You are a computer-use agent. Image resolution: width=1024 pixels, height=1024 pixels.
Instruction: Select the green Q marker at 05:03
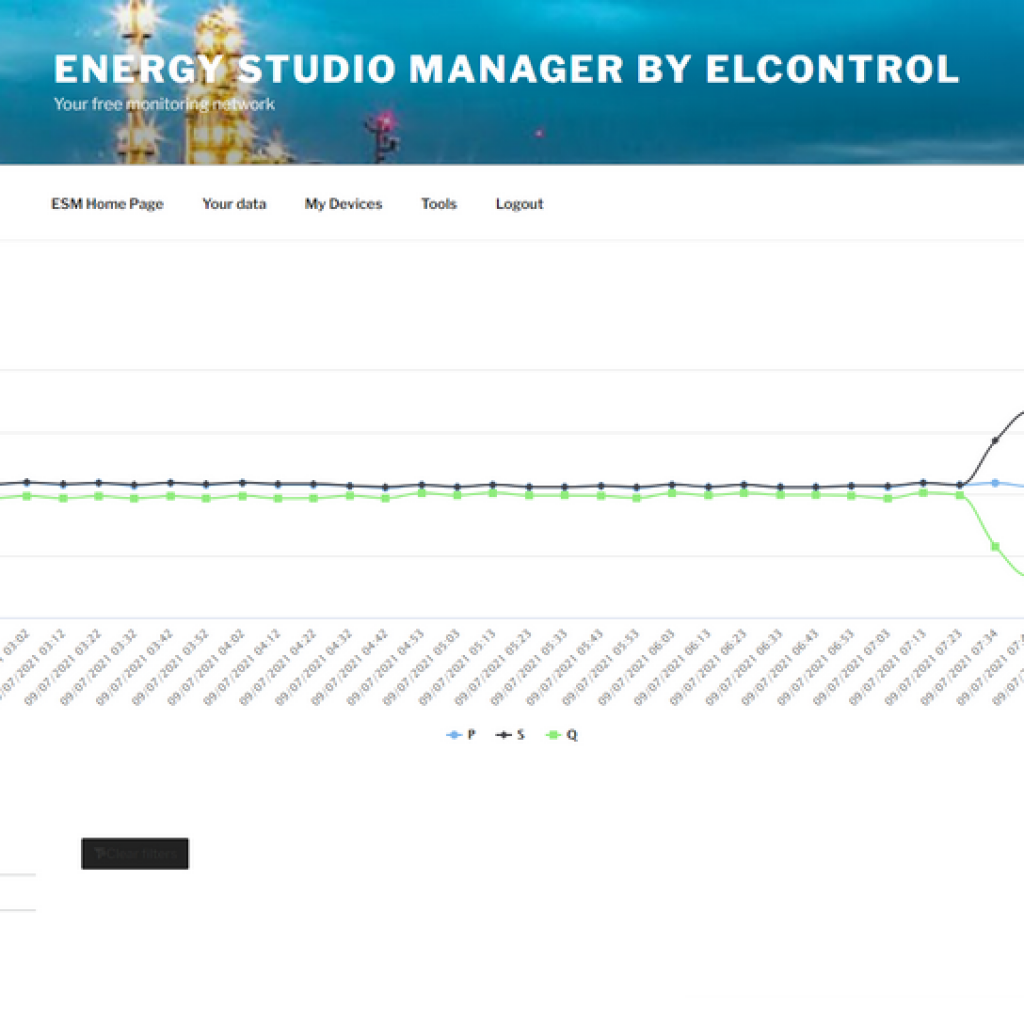point(457,495)
